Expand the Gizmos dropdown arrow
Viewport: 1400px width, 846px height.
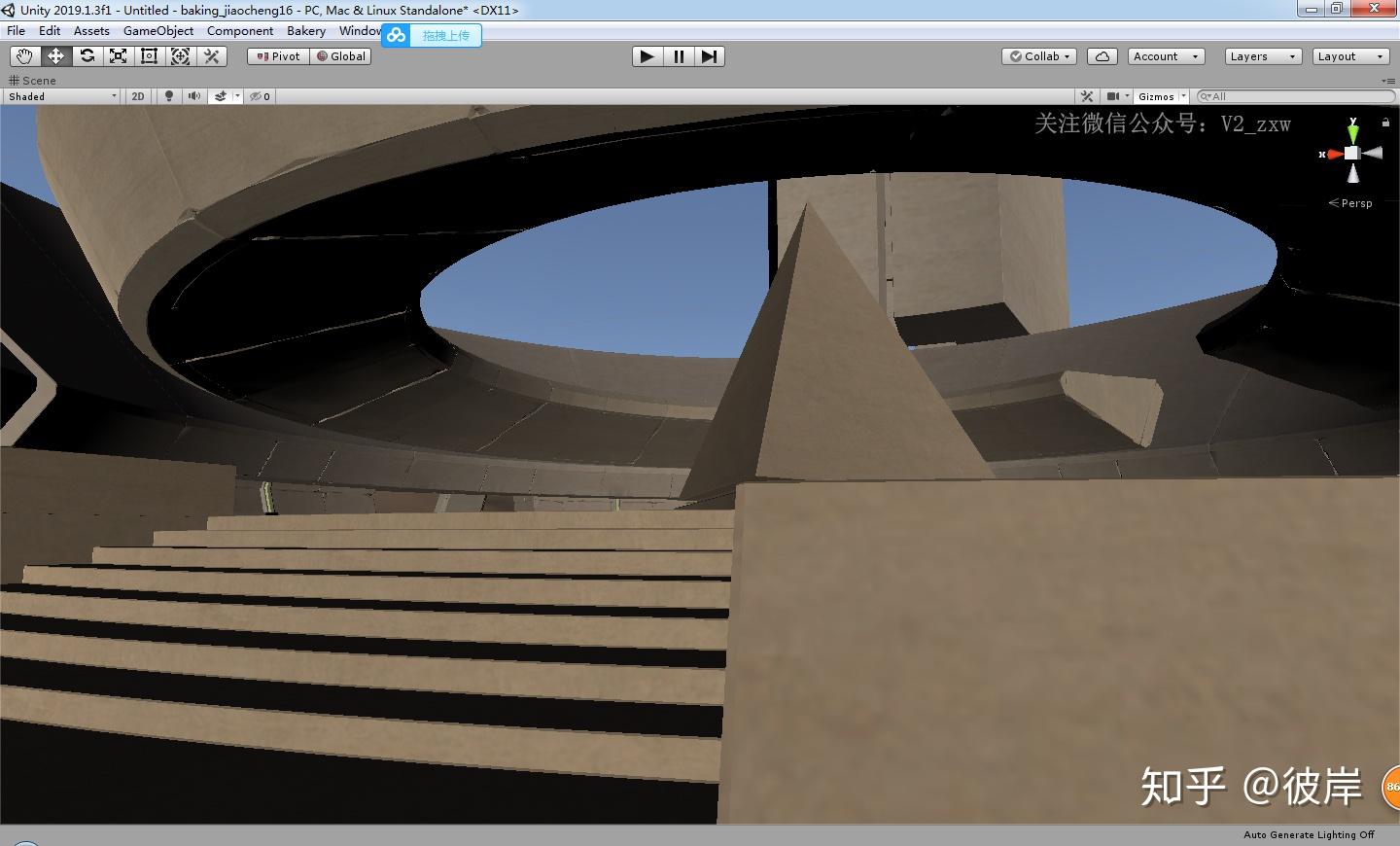pyautogui.click(x=1183, y=96)
